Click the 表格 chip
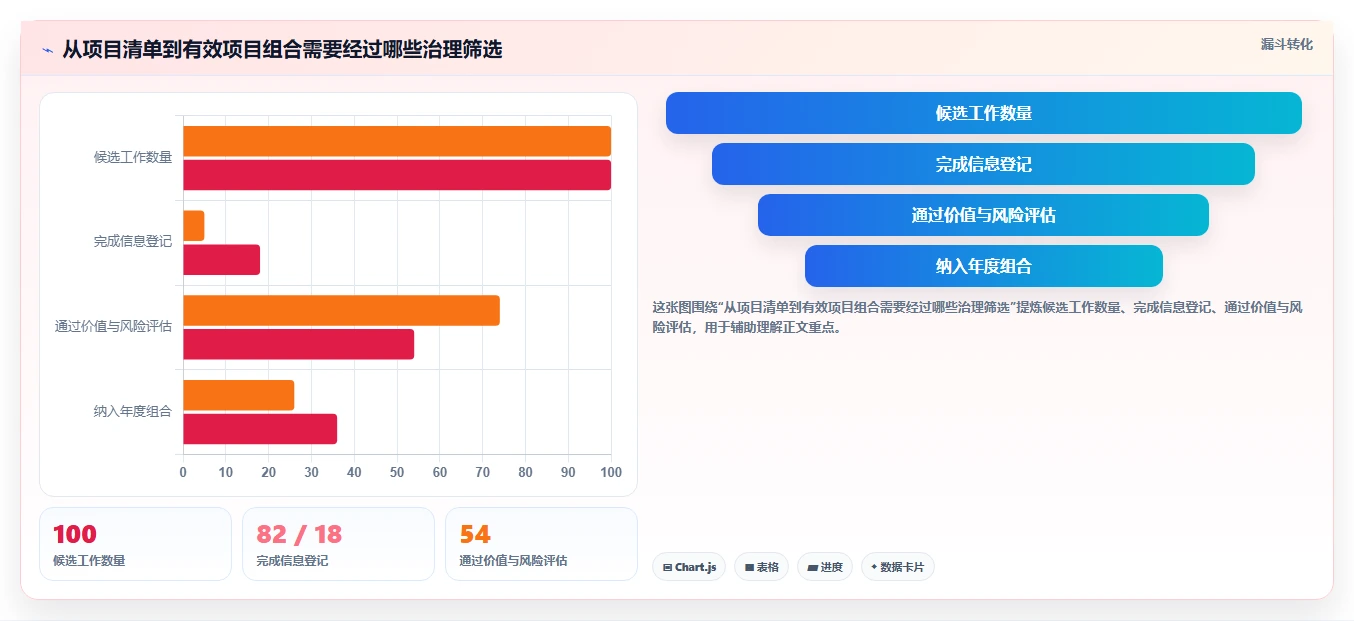The image size is (1354, 621). pos(761,567)
